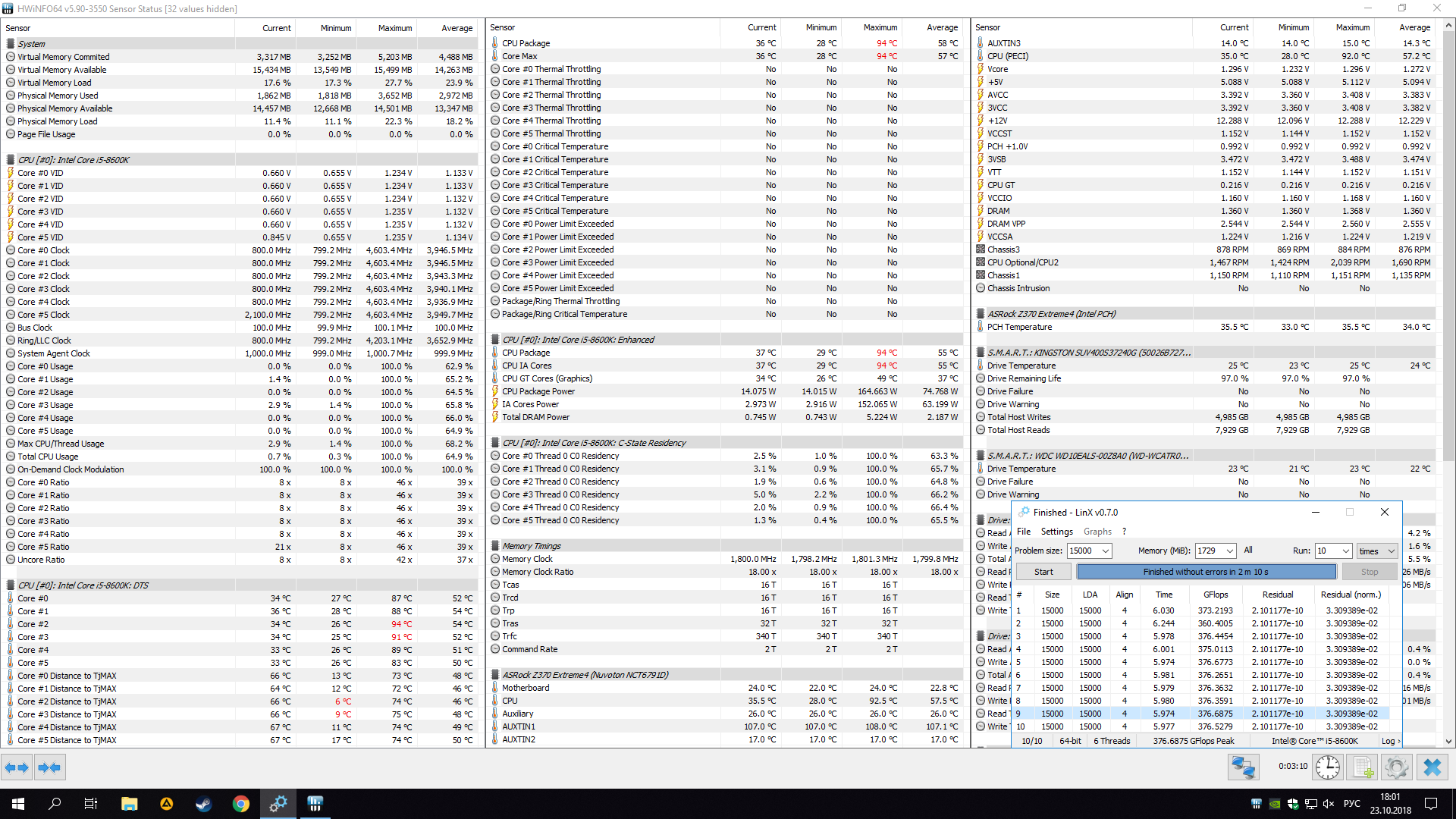Open the network remote monitoring icon
Screen dimensions: 1456x819
pyautogui.click(x=1243, y=767)
